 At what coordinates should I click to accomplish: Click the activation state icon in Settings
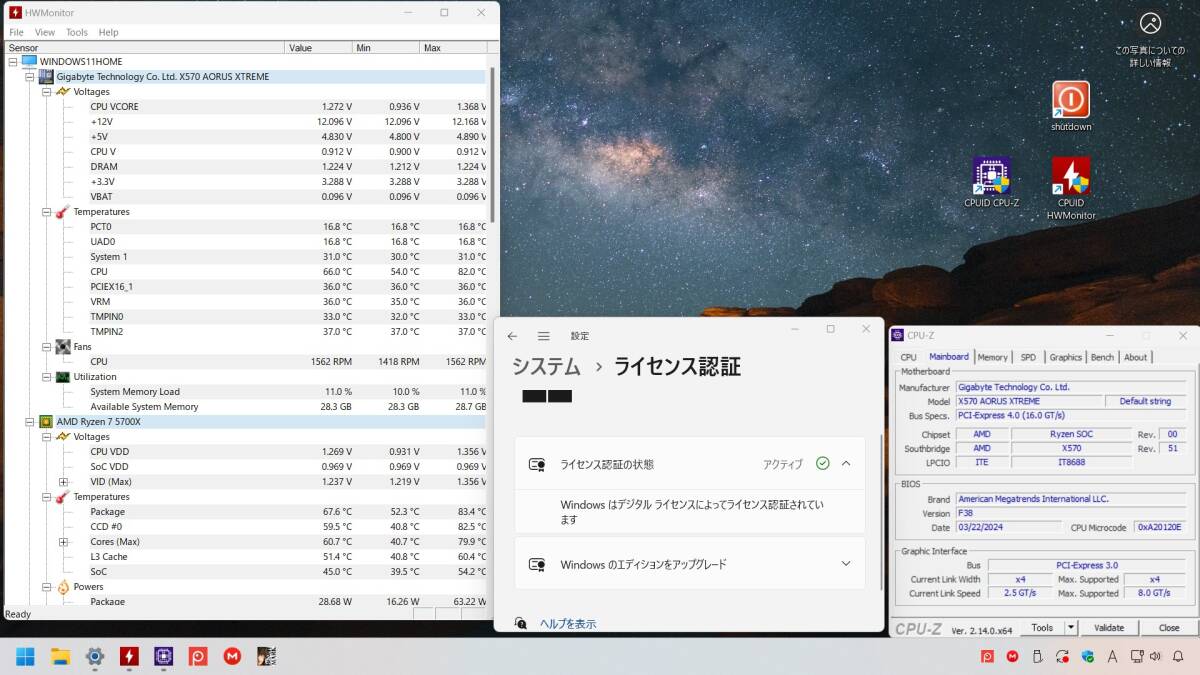point(537,464)
